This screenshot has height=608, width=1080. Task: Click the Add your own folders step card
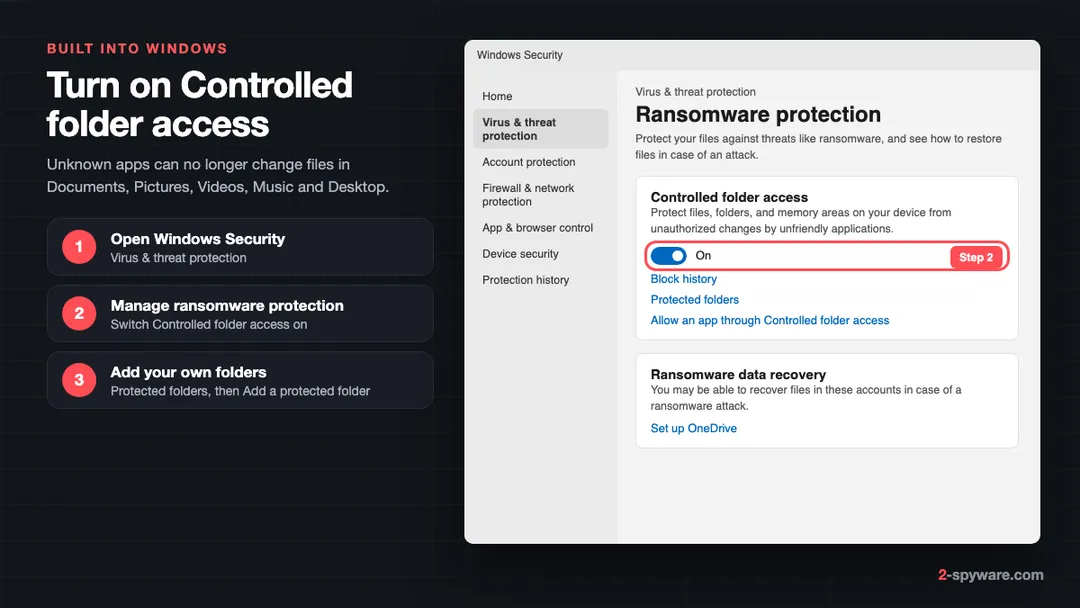(x=240, y=380)
